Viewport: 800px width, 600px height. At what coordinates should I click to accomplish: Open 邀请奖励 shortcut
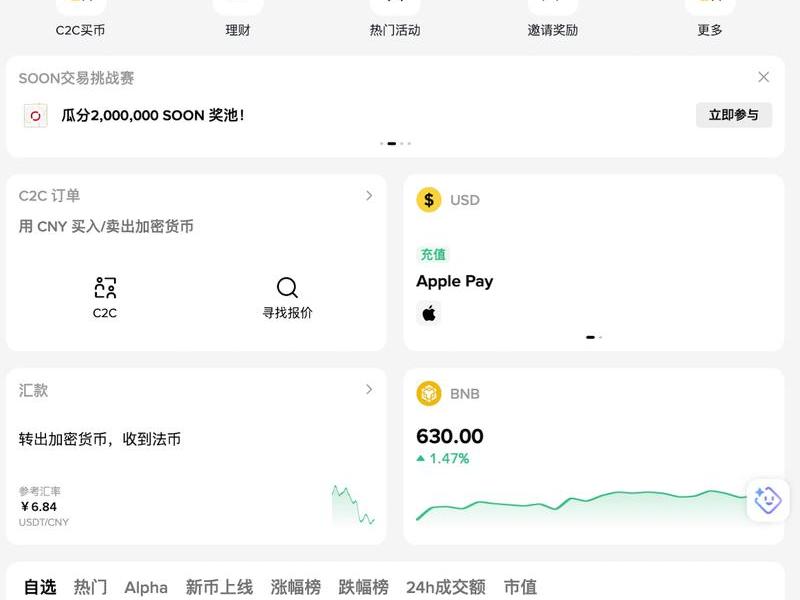point(553,30)
